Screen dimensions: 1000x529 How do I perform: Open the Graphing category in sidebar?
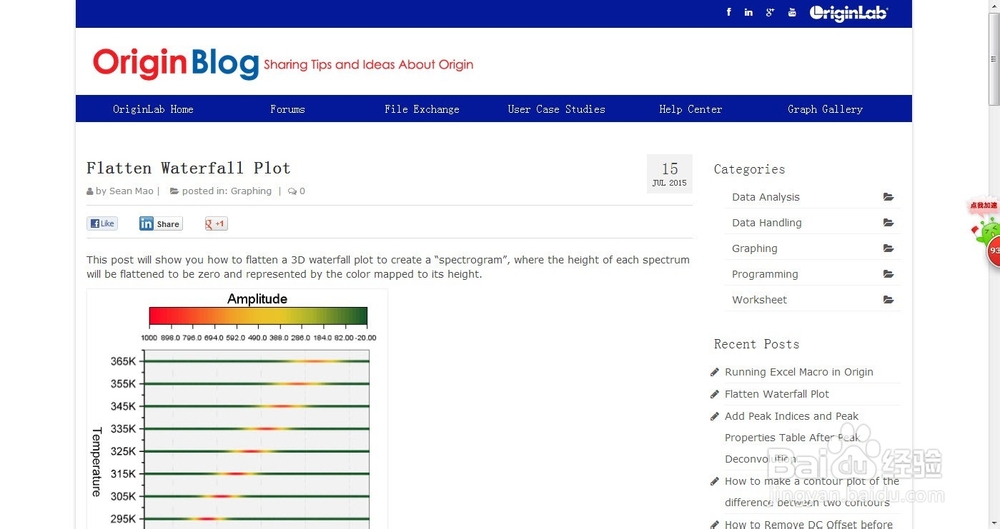click(754, 248)
